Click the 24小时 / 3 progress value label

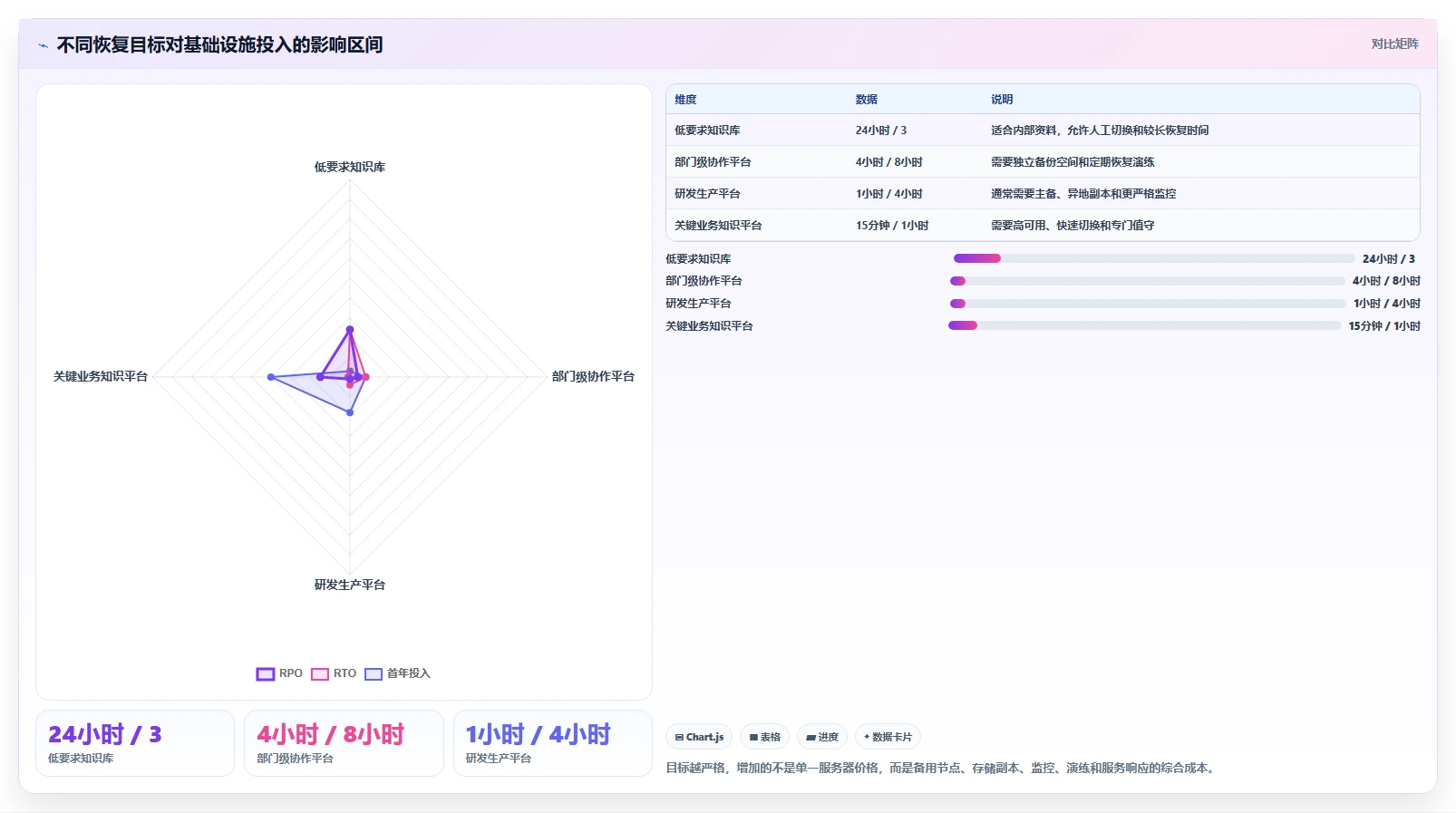click(1389, 259)
